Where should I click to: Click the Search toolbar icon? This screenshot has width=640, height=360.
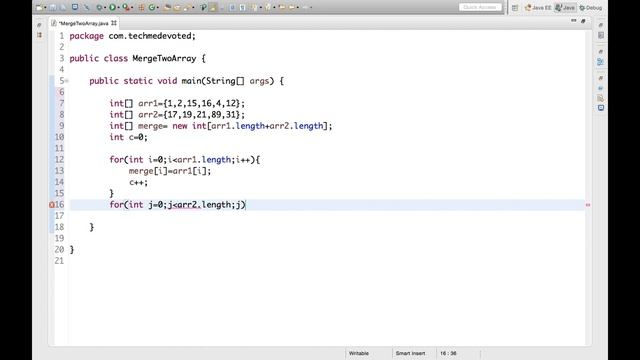click(187, 7)
